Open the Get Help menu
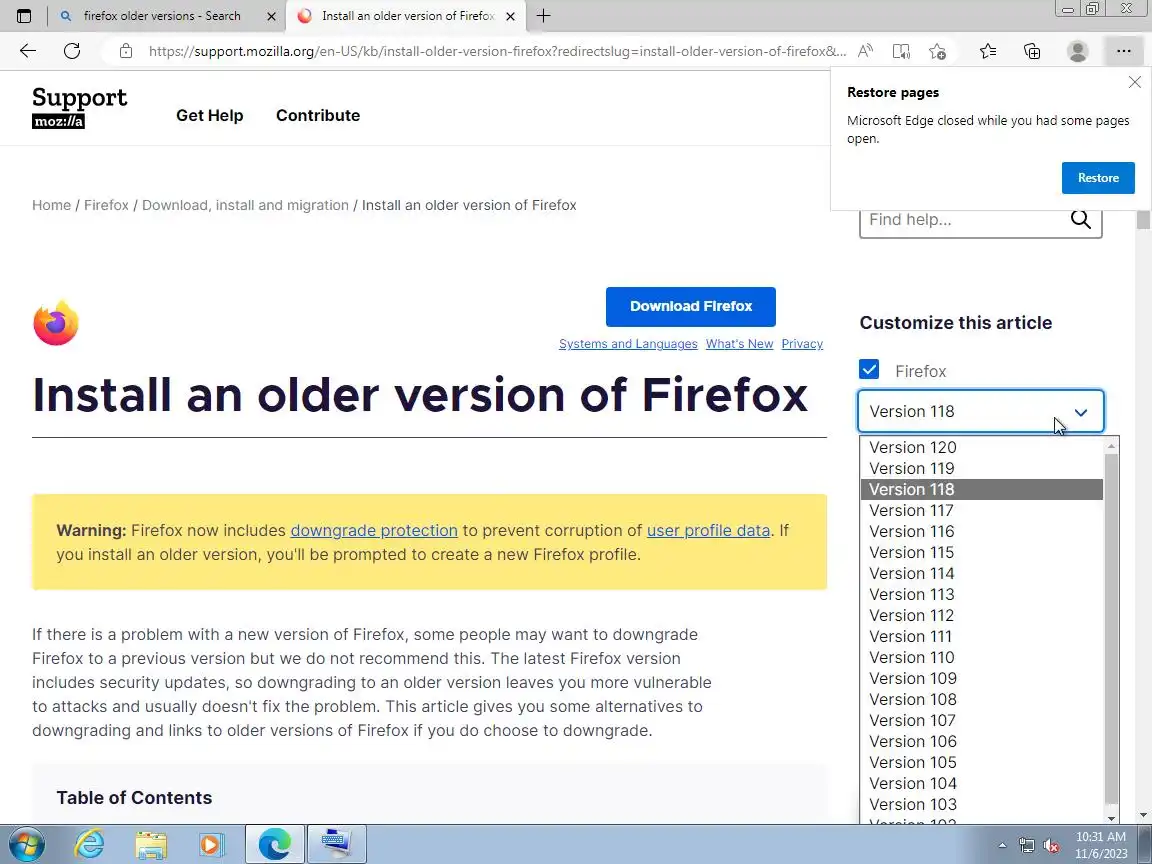The width and height of the screenshot is (1152, 864). (x=209, y=115)
